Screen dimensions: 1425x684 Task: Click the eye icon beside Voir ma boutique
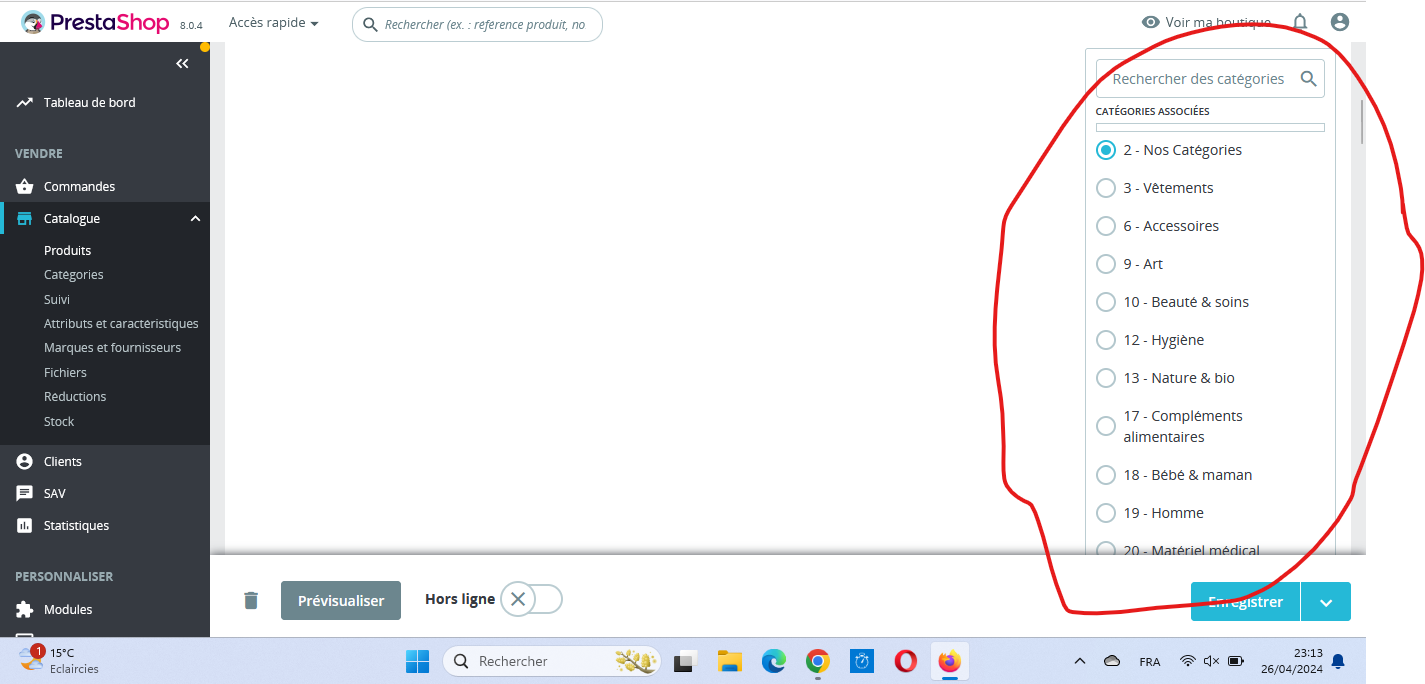click(x=1151, y=22)
